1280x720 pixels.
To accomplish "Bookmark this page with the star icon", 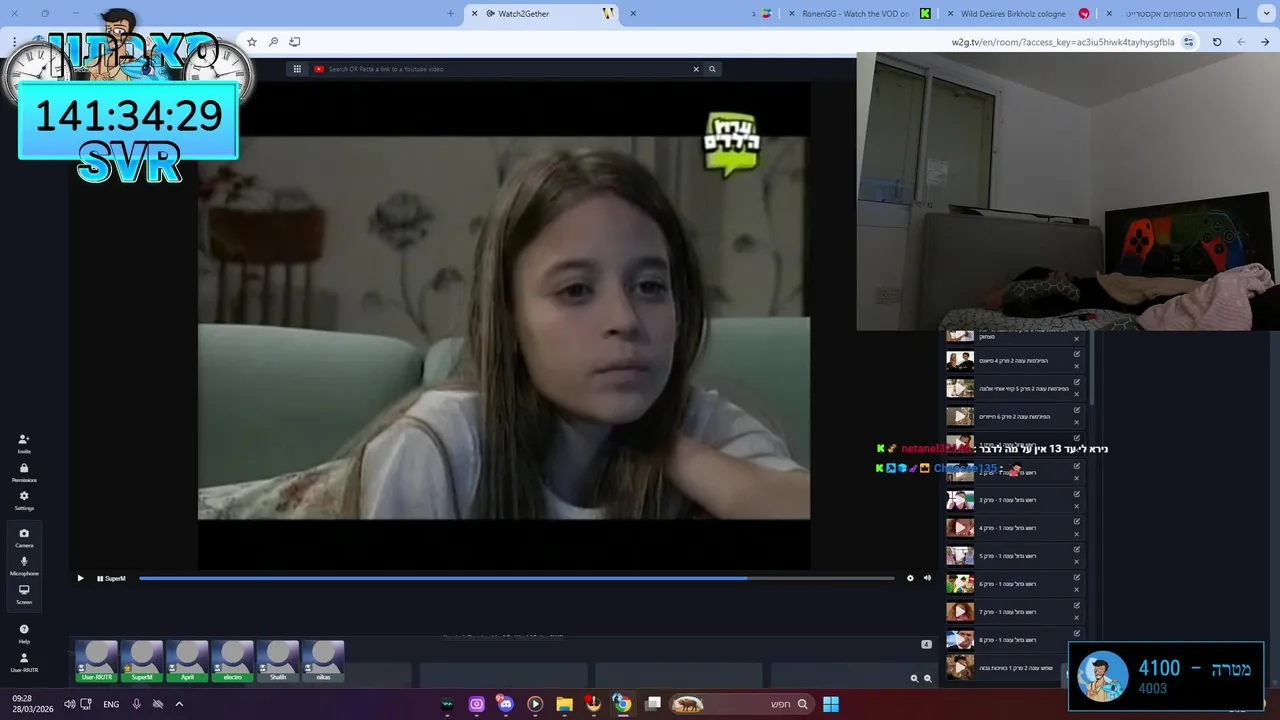I will 252,42.
